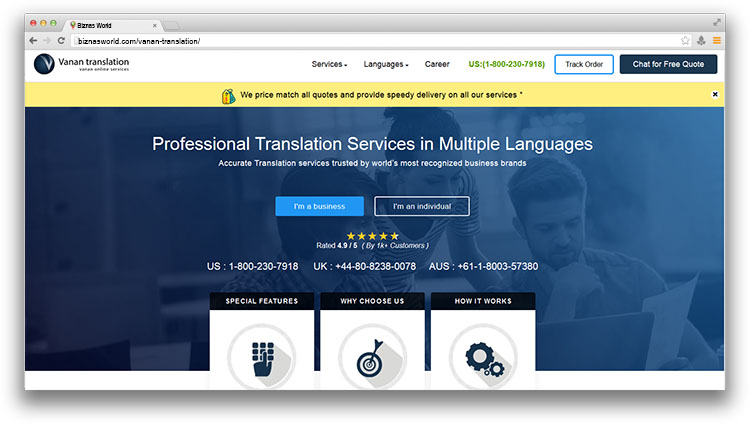Expand the Services dropdown menu
750x425 pixels.
(329, 64)
